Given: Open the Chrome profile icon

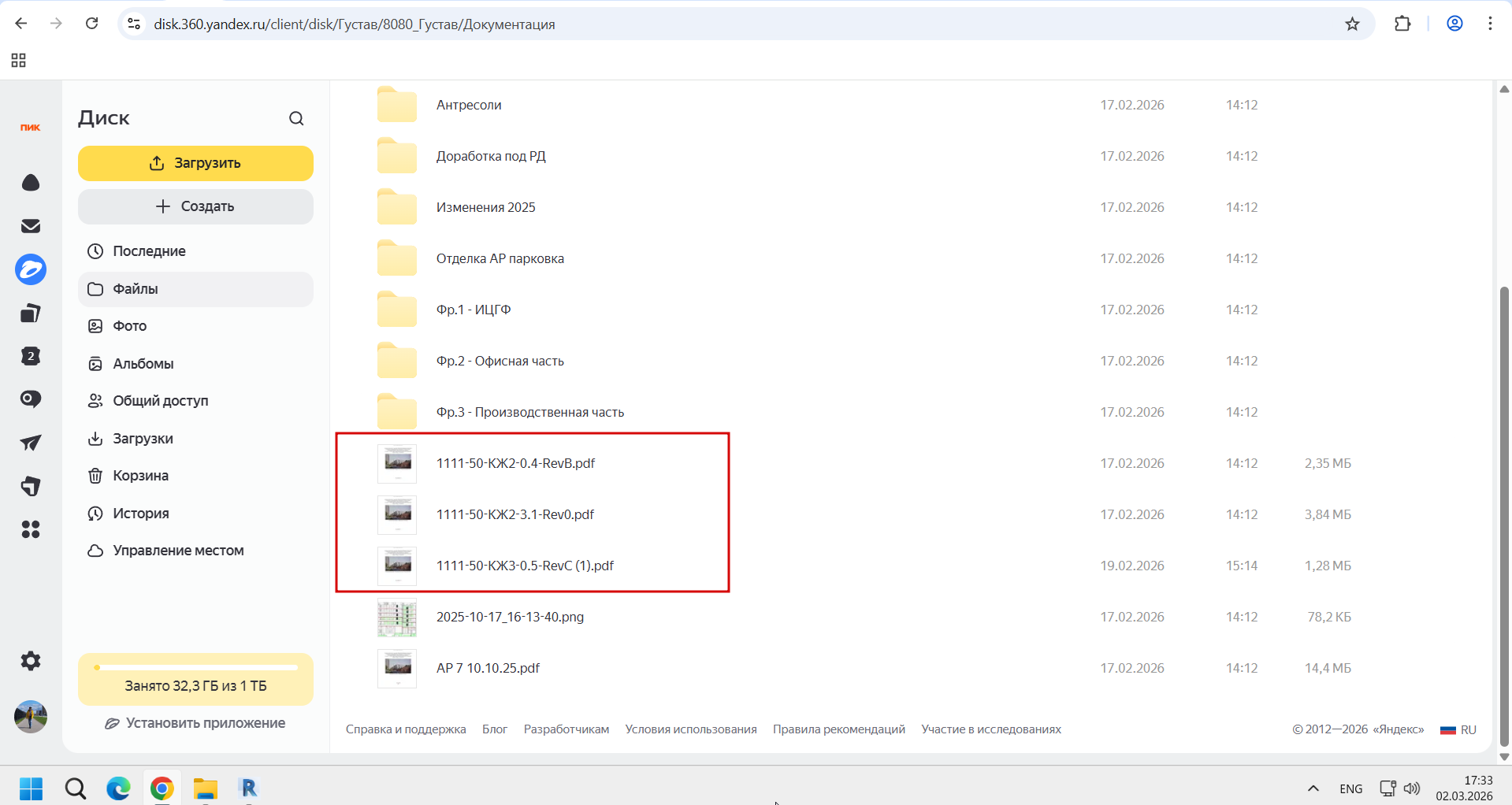Looking at the screenshot, I should point(1455,24).
